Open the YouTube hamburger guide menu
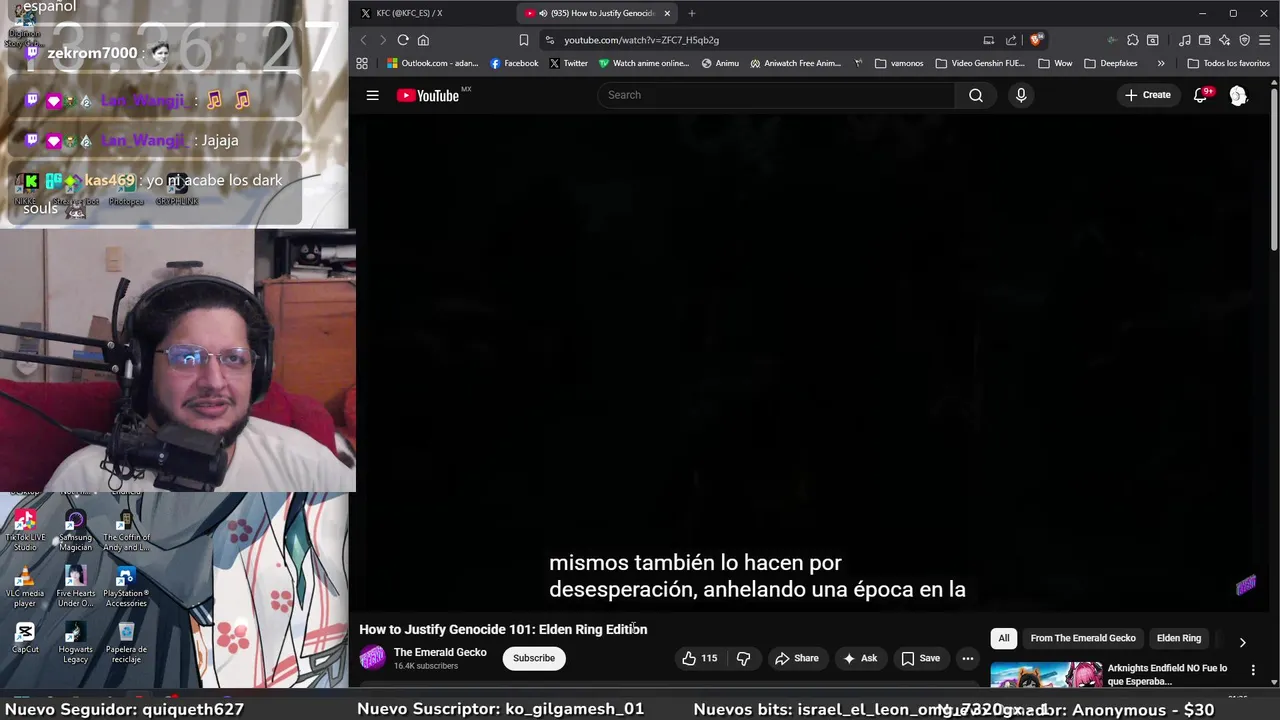Screen dimensions: 1280x720 point(372,95)
